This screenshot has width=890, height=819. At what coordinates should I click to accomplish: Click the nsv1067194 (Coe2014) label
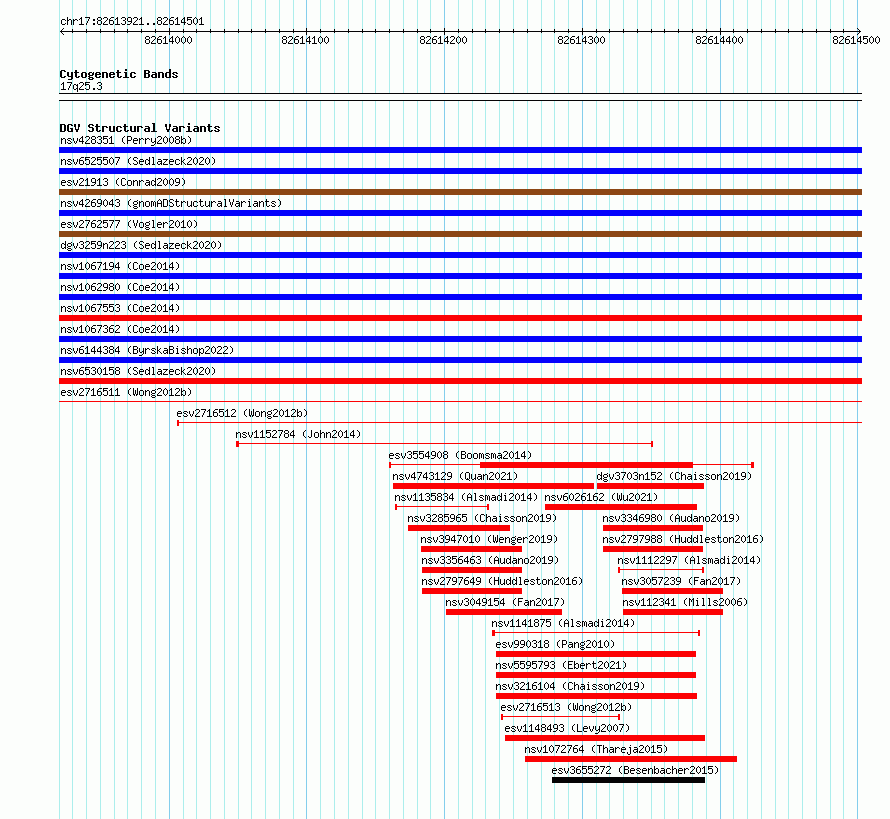pos(120,266)
